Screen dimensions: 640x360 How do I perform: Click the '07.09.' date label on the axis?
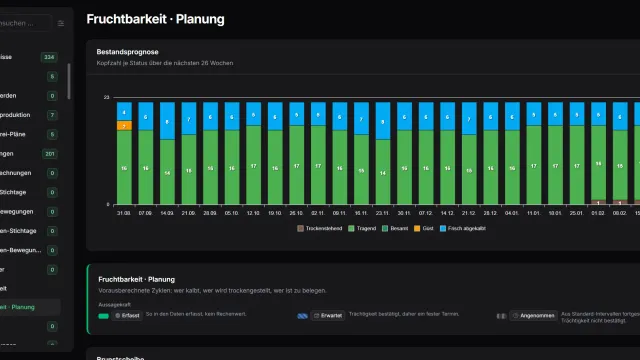(145, 213)
